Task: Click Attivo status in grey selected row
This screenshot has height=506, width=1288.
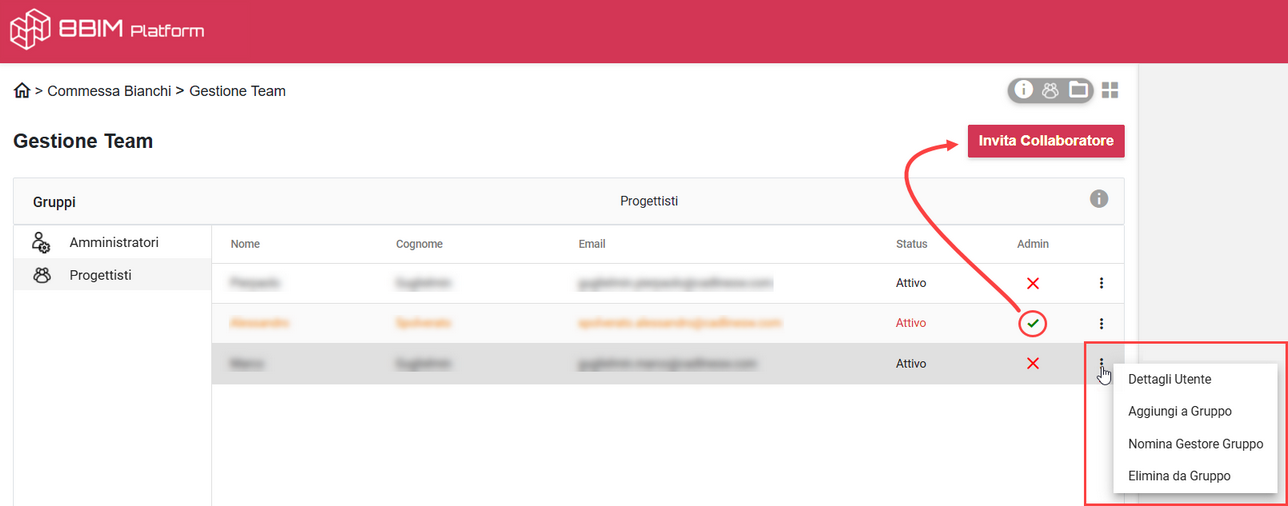Action: click(x=911, y=364)
